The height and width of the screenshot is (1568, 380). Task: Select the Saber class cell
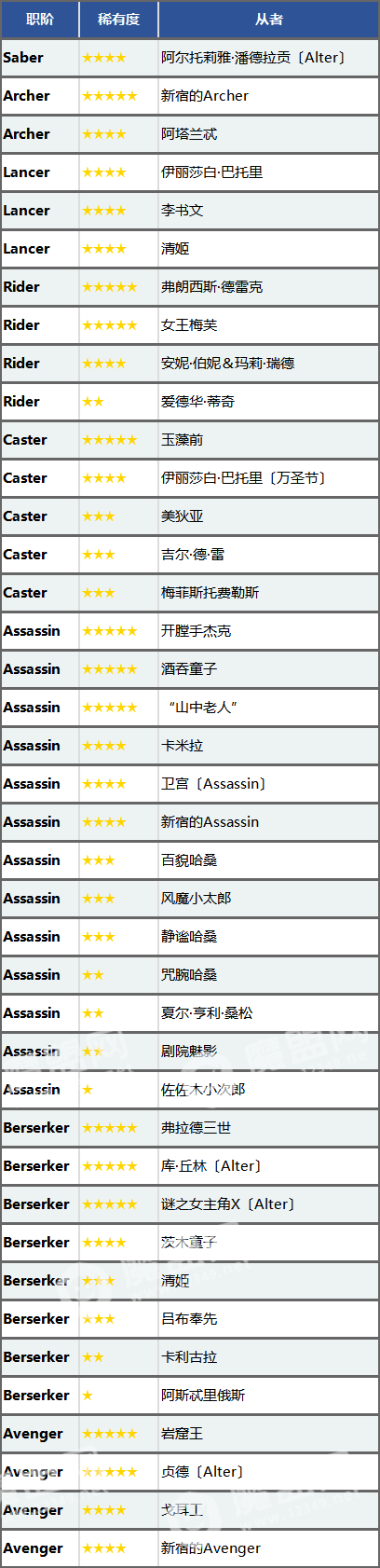click(40, 58)
